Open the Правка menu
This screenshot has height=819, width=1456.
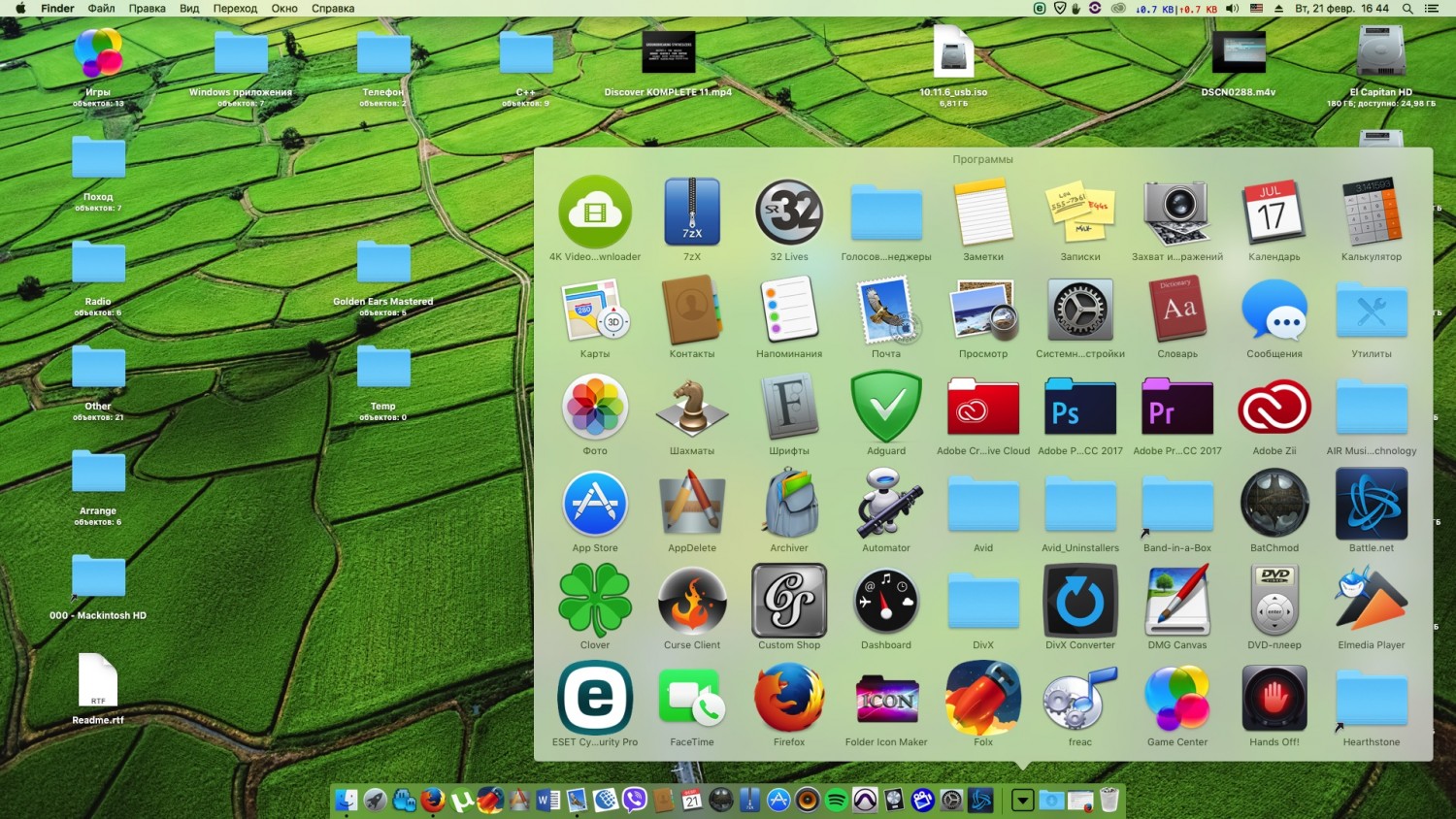point(147,9)
